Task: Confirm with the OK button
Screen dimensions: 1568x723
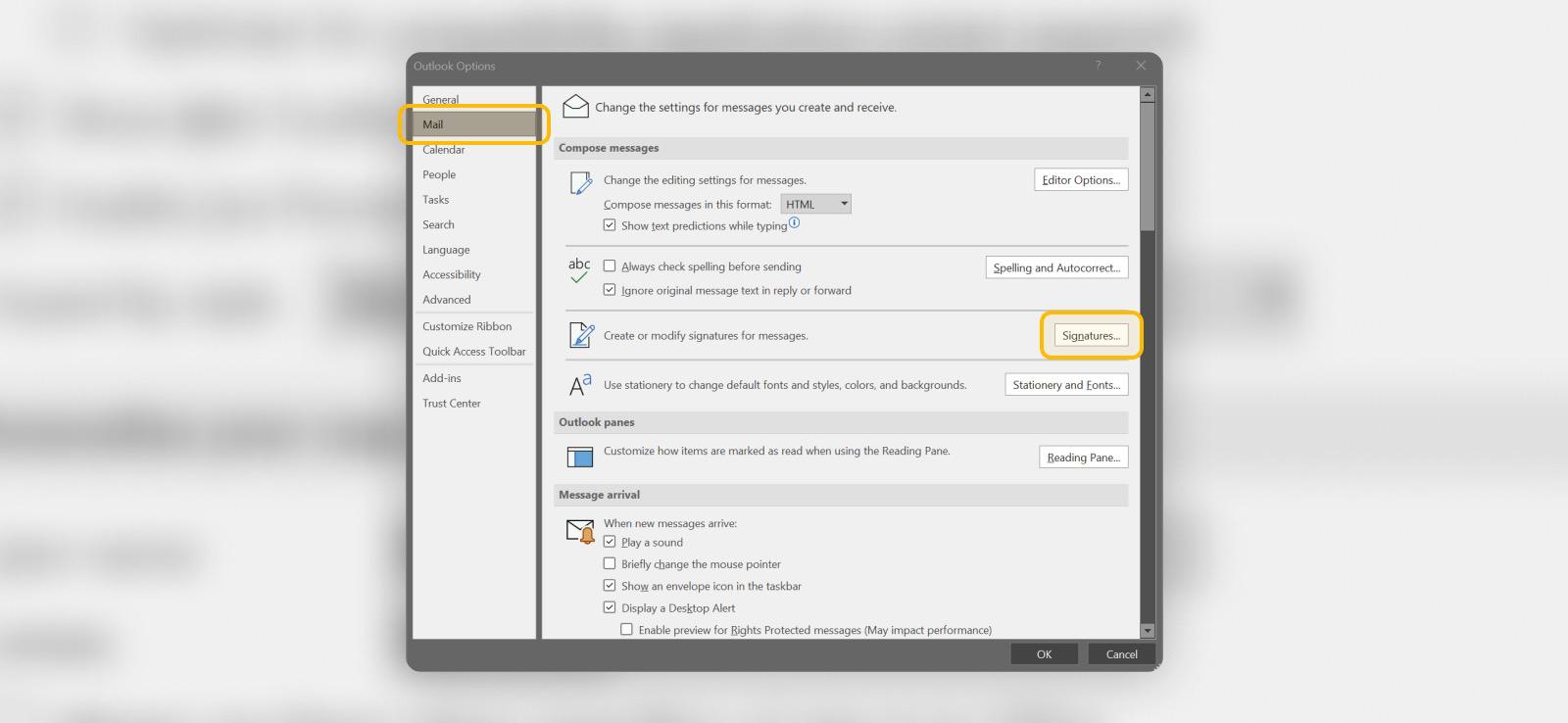Action: 1045,654
